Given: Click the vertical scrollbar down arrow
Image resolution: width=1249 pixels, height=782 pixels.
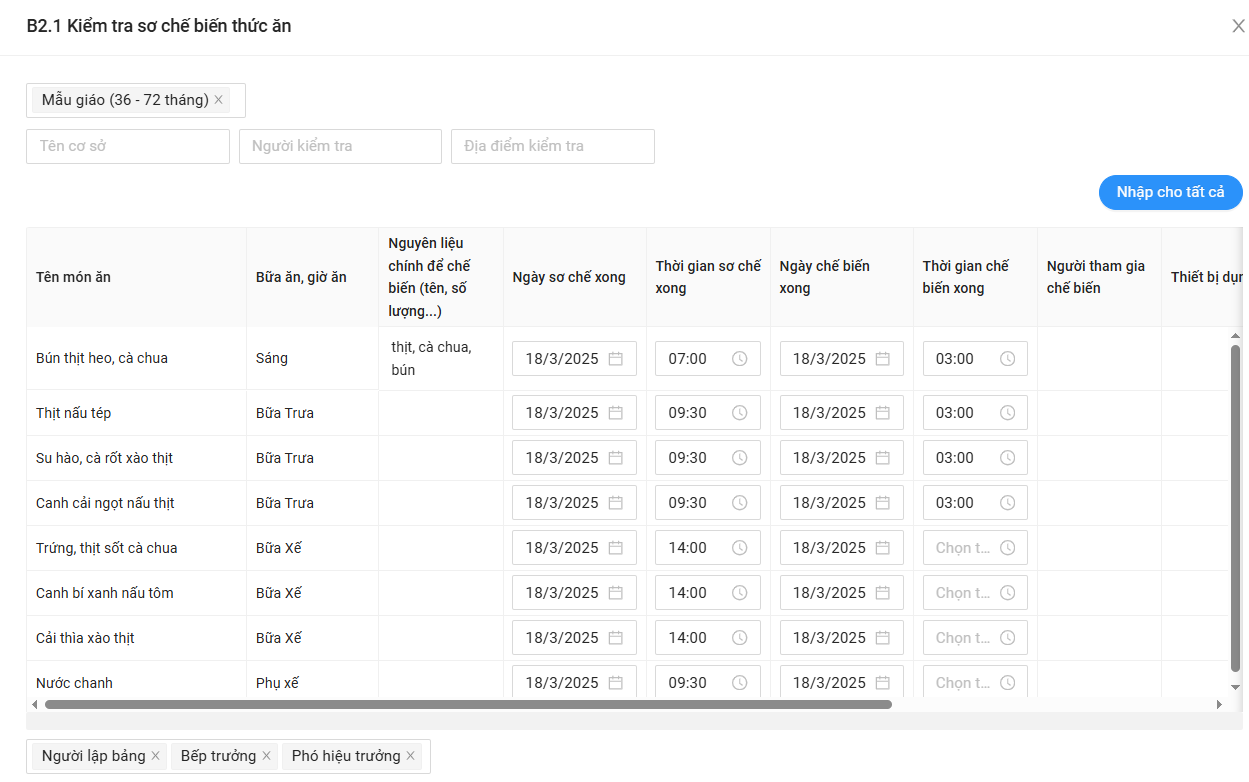Looking at the screenshot, I should tap(1235, 687).
